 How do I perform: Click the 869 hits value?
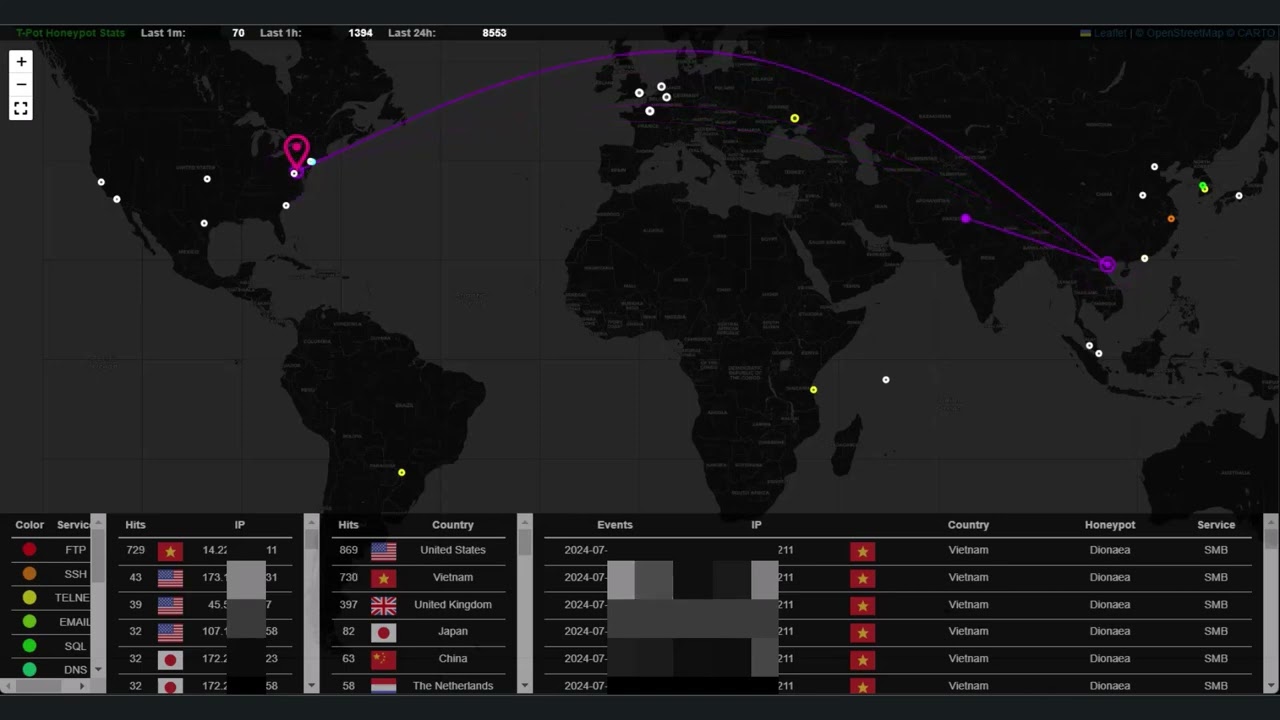[348, 550]
